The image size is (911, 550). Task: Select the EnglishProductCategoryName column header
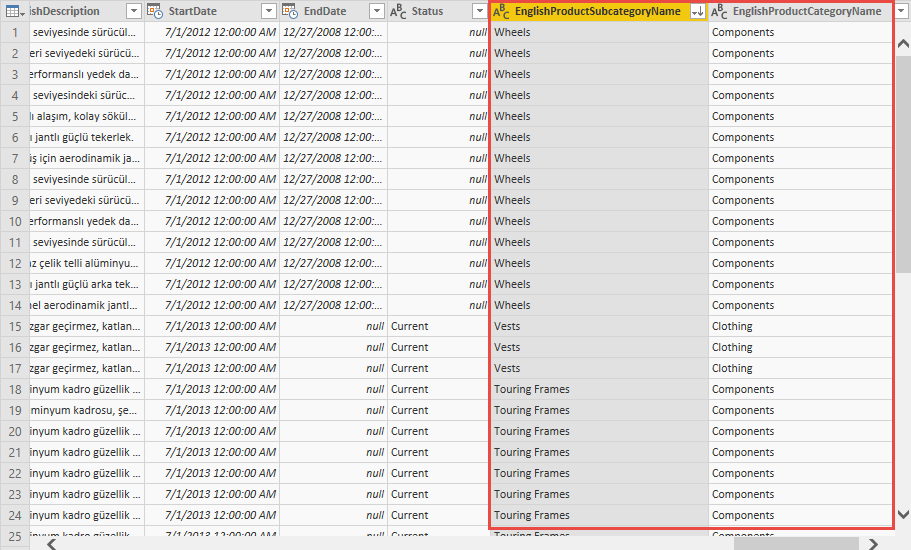[x=806, y=11]
